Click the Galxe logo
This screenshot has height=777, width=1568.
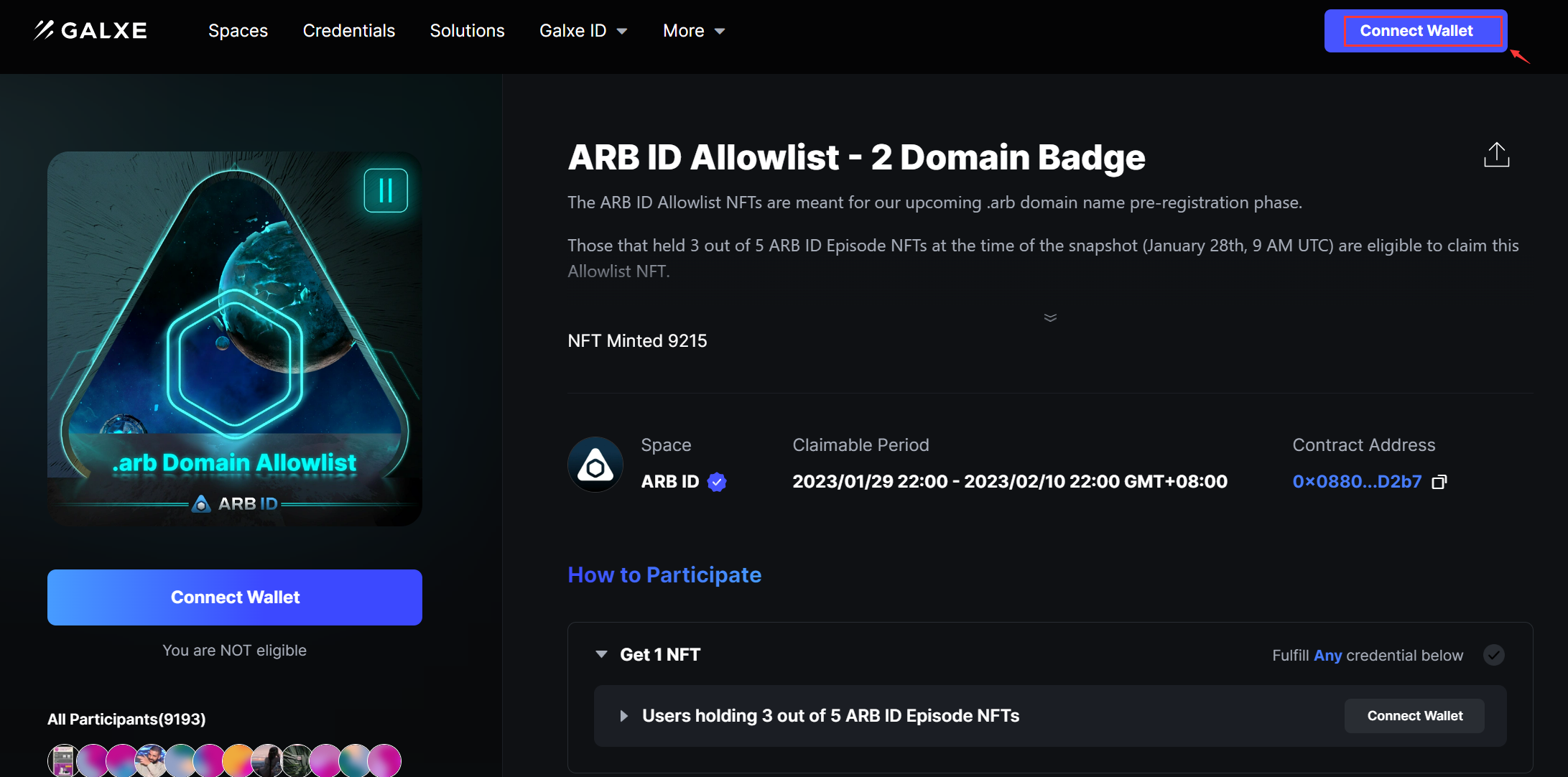[x=88, y=30]
